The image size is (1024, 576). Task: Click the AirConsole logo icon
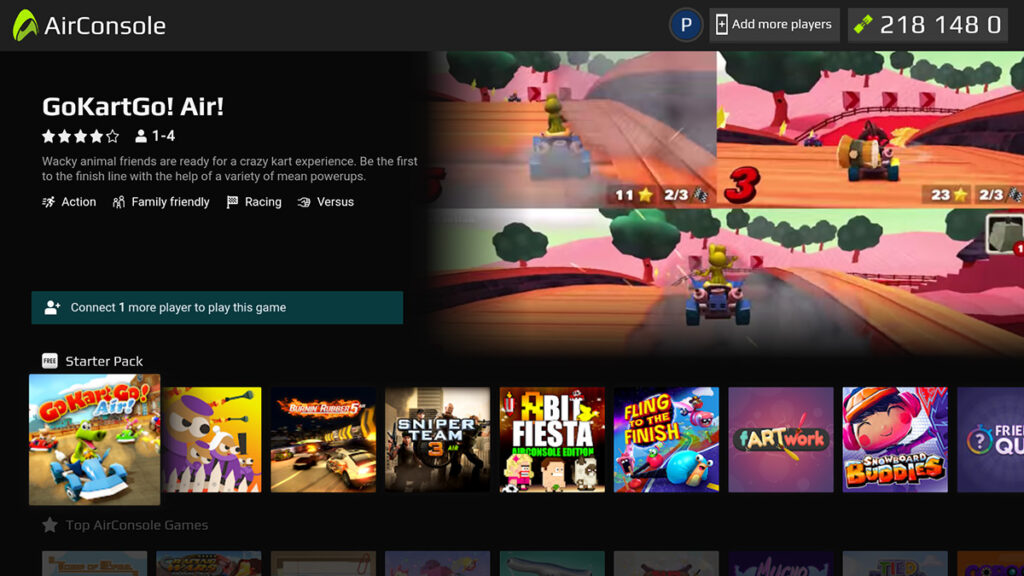pyautogui.click(x=25, y=25)
